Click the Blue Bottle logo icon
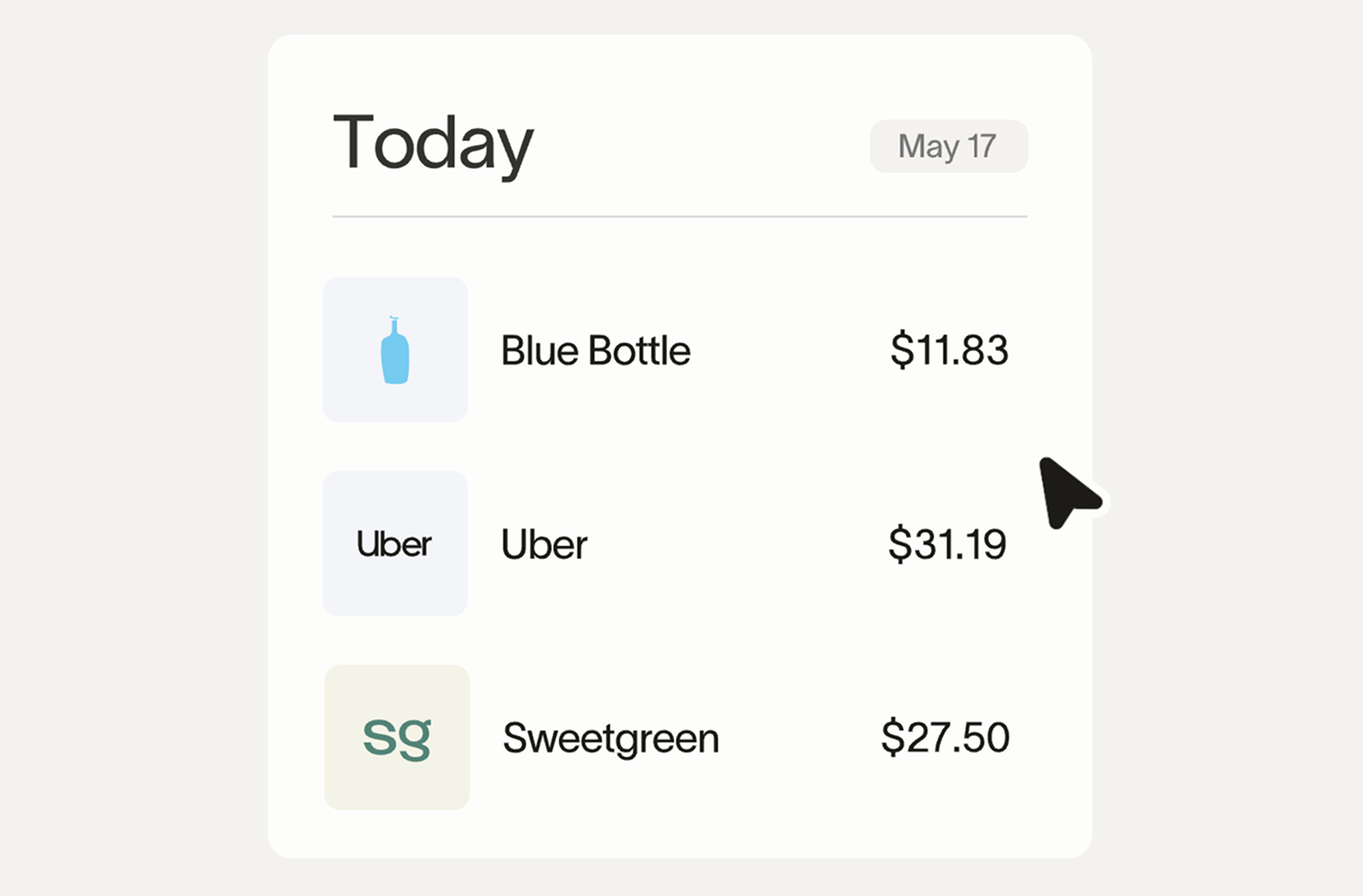 (x=395, y=350)
